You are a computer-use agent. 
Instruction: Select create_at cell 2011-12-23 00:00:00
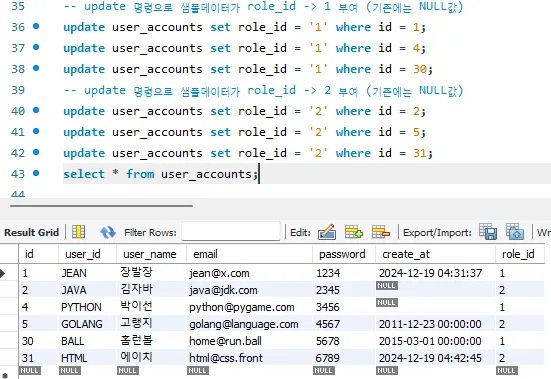click(x=435, y=324)
